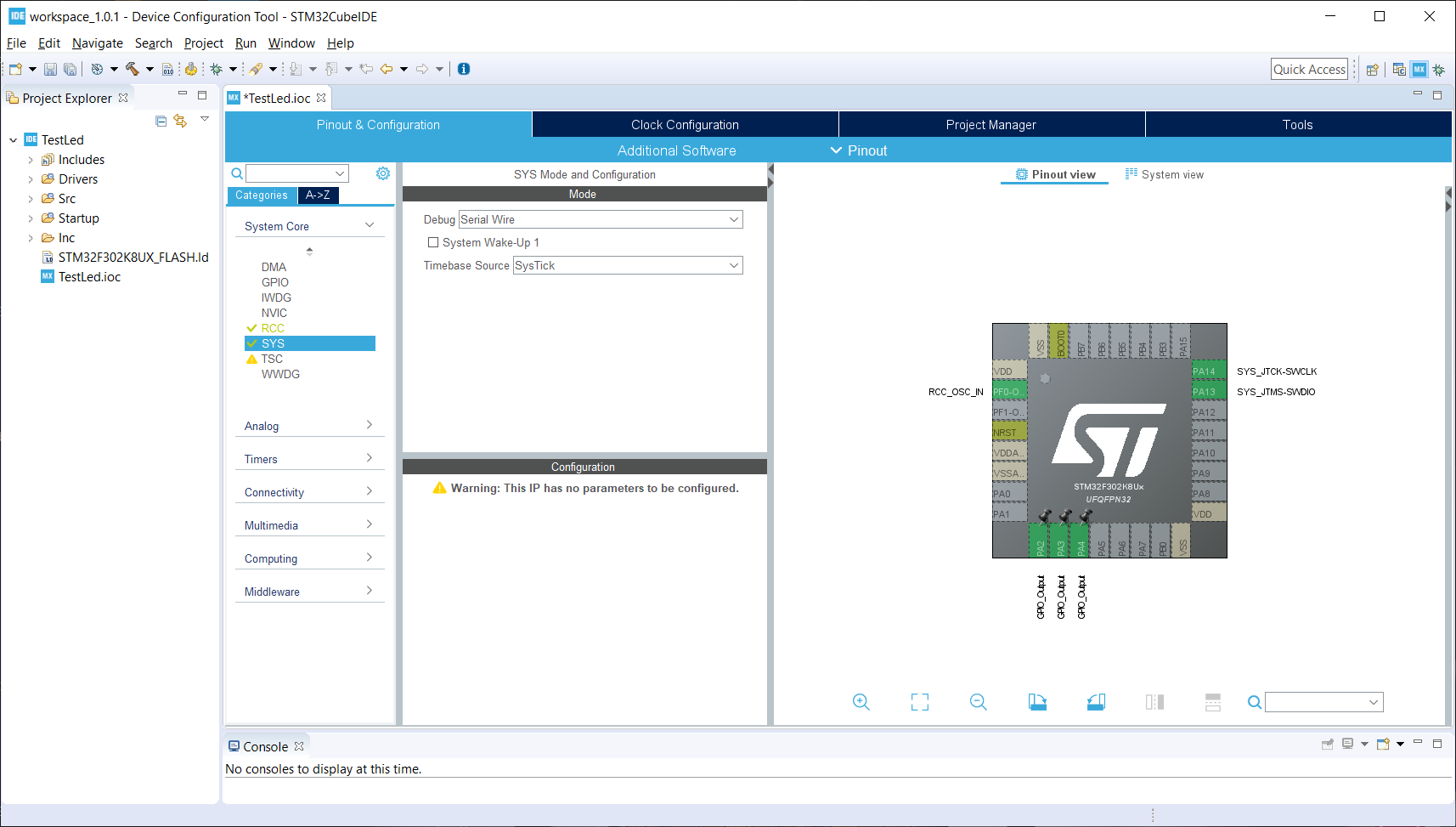Switch to the Project Manager tab
Screen dimensions: 1456x827
click(991, 124)
